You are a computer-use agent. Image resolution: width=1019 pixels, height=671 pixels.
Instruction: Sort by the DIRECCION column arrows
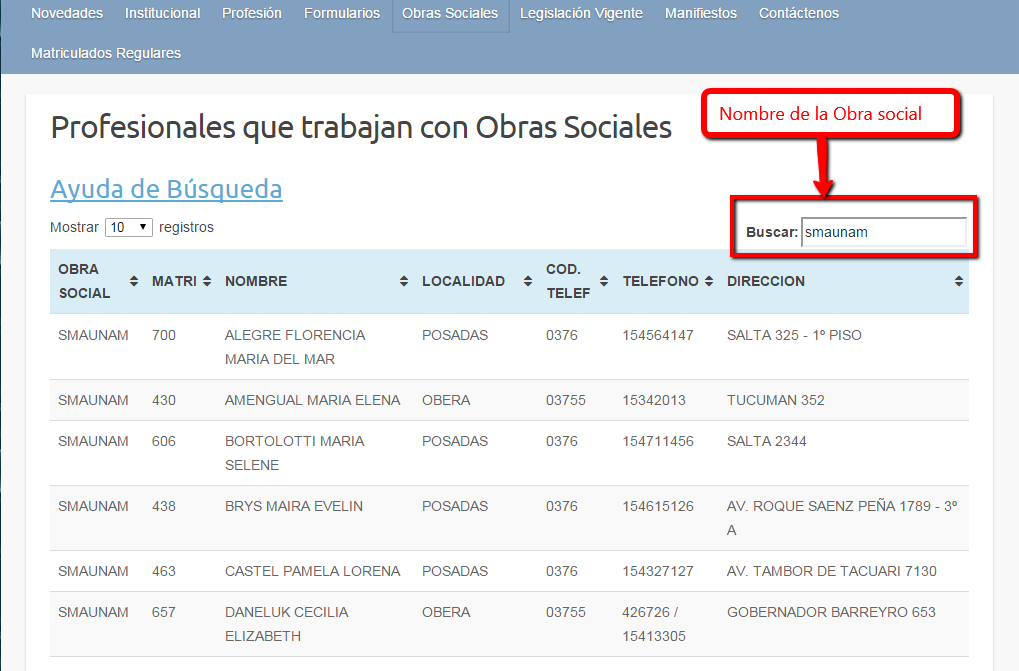(x=959, y=281)
